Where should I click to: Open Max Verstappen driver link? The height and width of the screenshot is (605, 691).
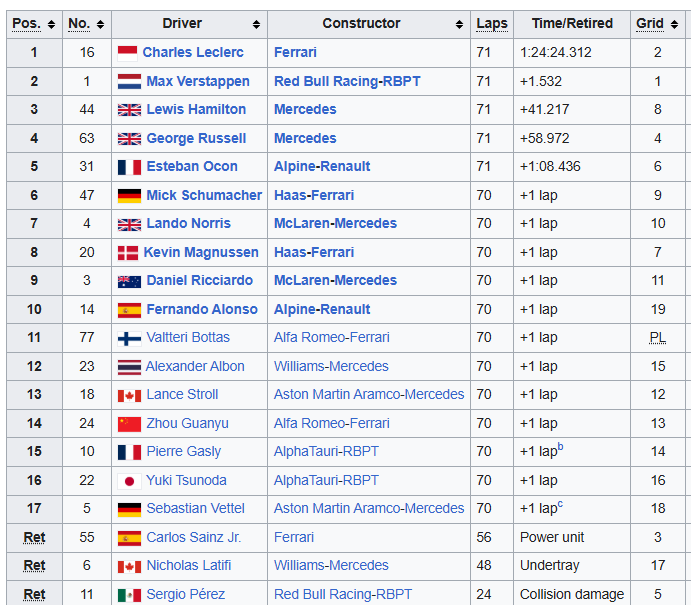198,82
